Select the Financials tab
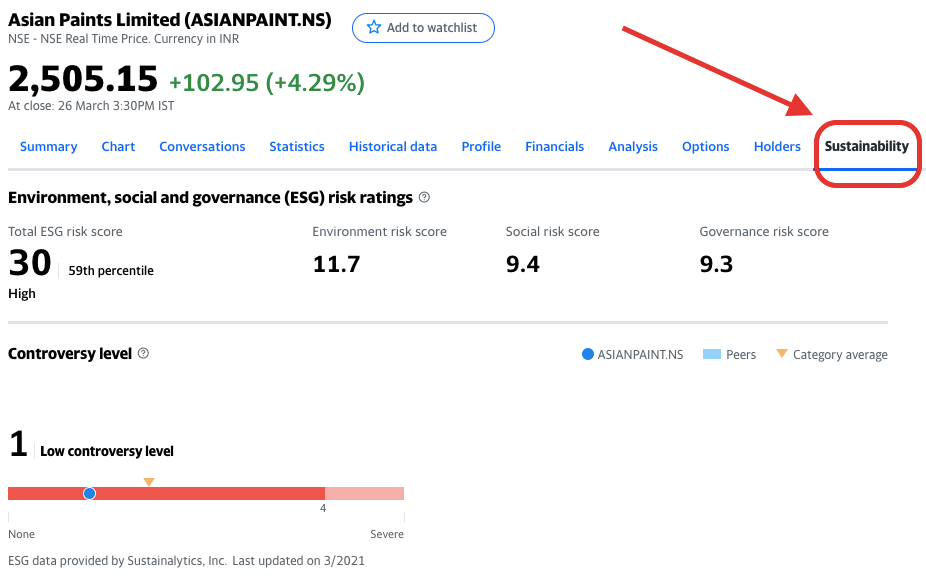 coord(554,147)
